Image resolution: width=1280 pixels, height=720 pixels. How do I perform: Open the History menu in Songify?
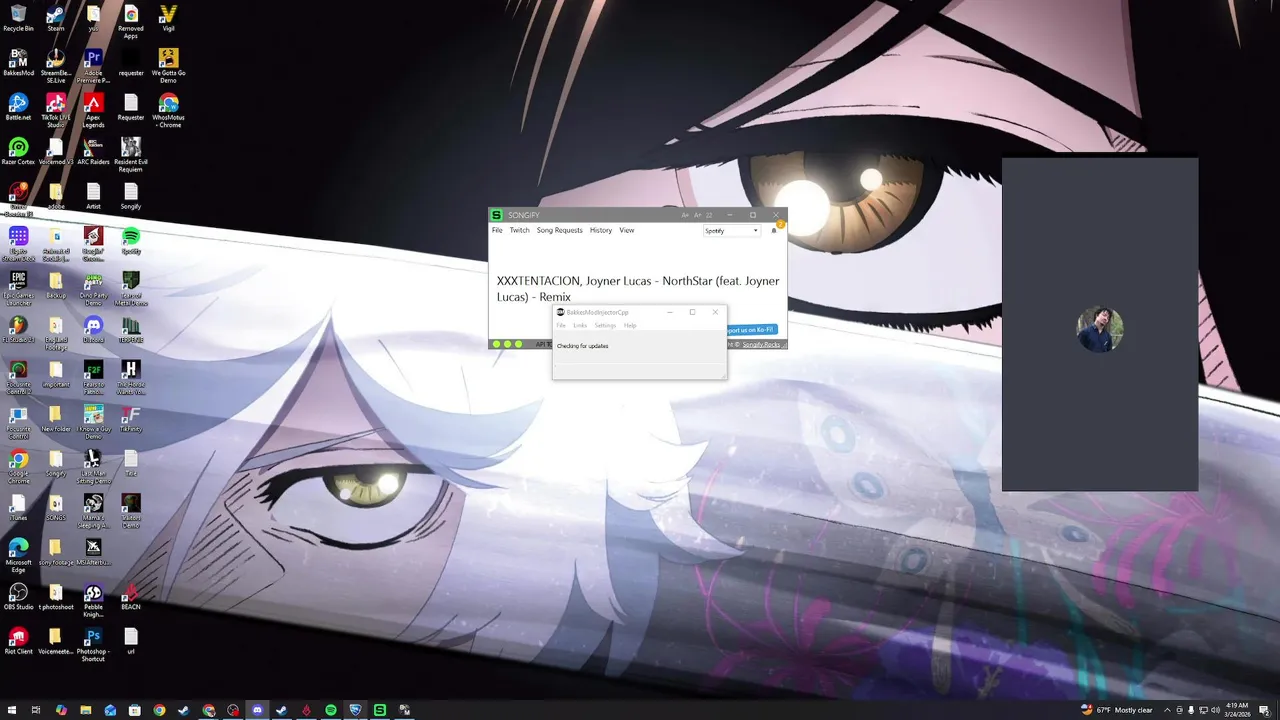(x=600, y=230)
